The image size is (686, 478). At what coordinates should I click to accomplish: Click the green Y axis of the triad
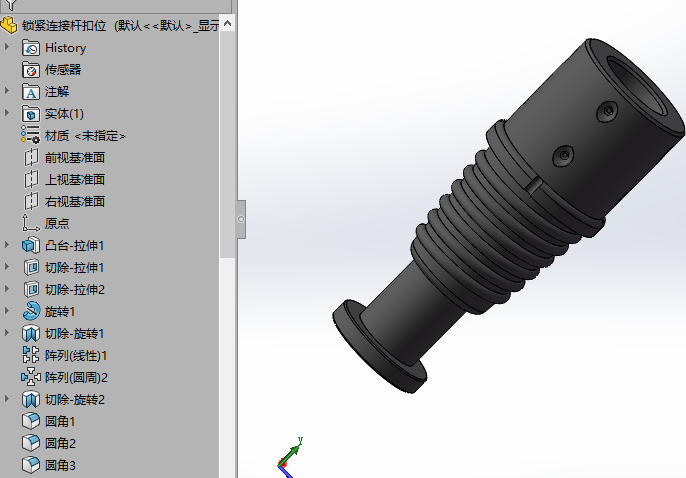pyautogui.click(x=292, y=453)
